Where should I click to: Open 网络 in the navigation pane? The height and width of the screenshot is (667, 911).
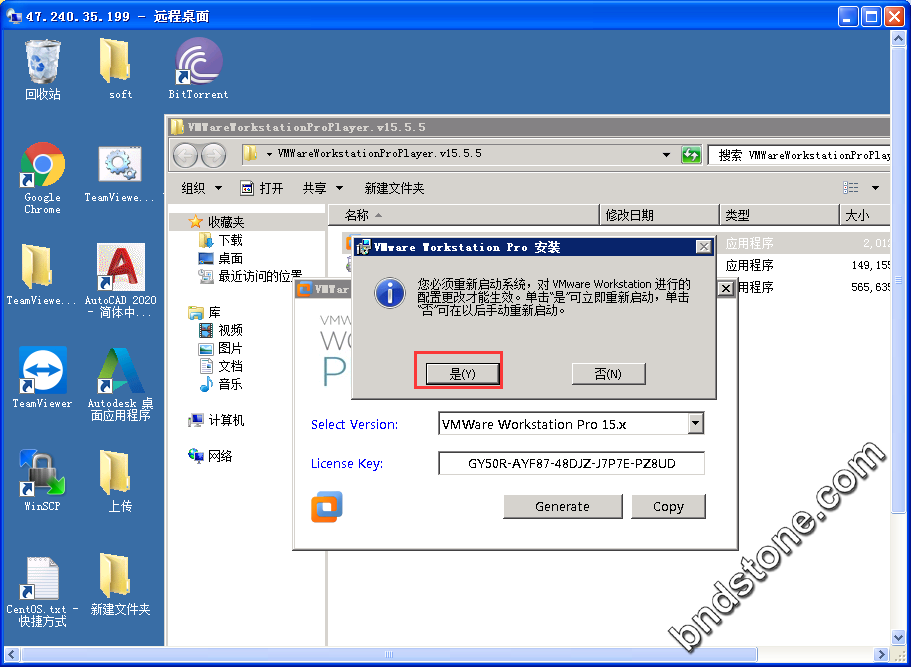click(x=210, y=456)
